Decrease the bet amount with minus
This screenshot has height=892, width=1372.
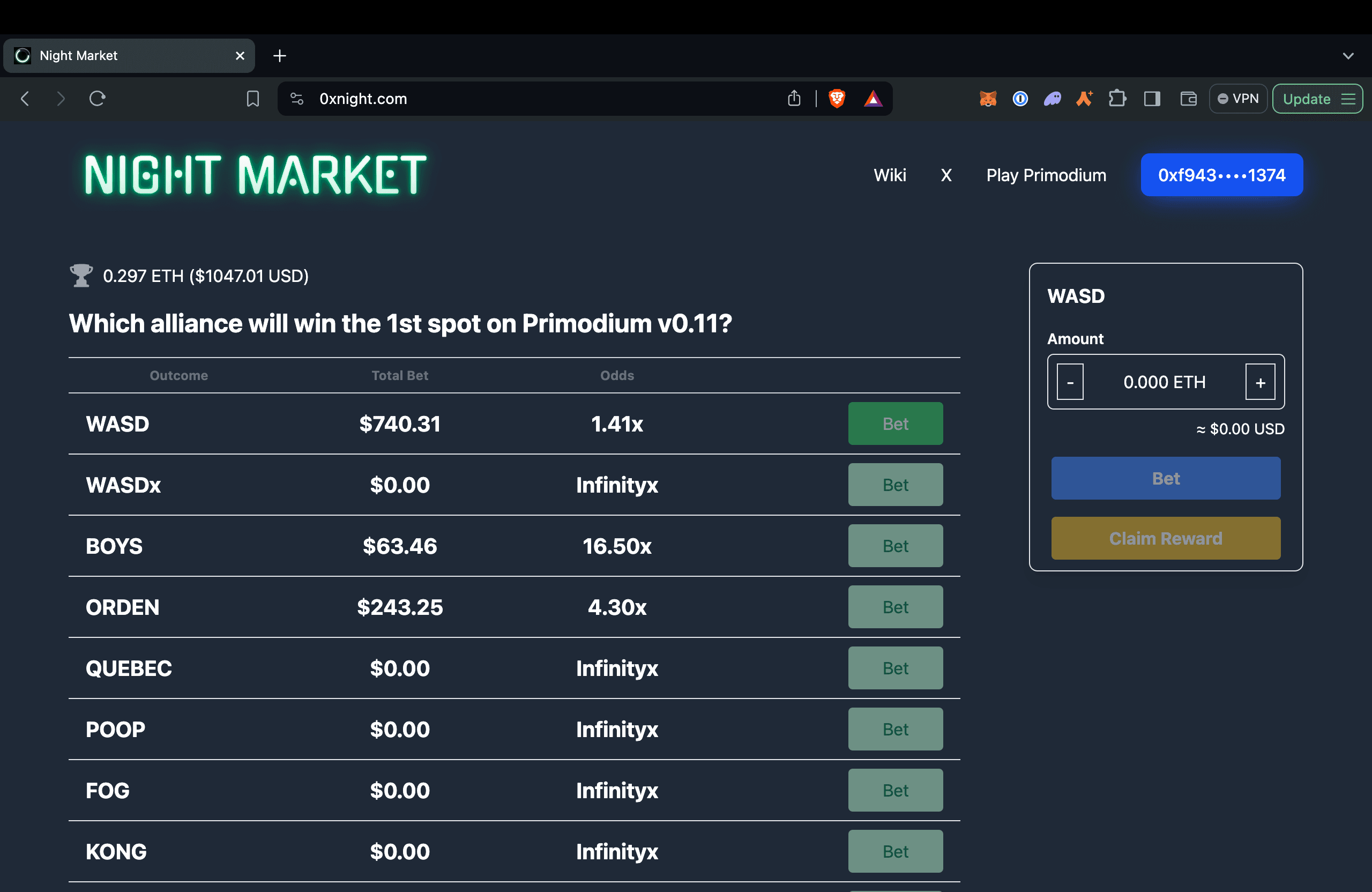[1070, 382]
